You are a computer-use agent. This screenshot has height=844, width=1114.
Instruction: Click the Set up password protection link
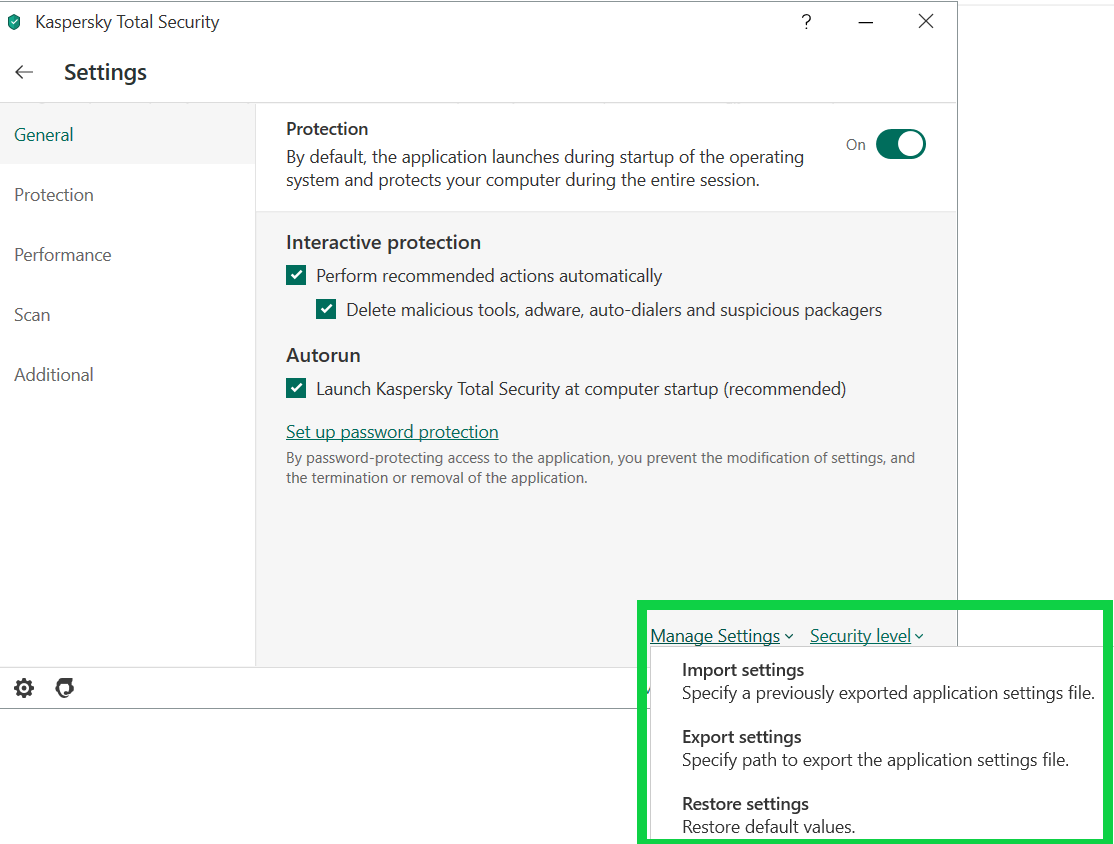(392, 432)
